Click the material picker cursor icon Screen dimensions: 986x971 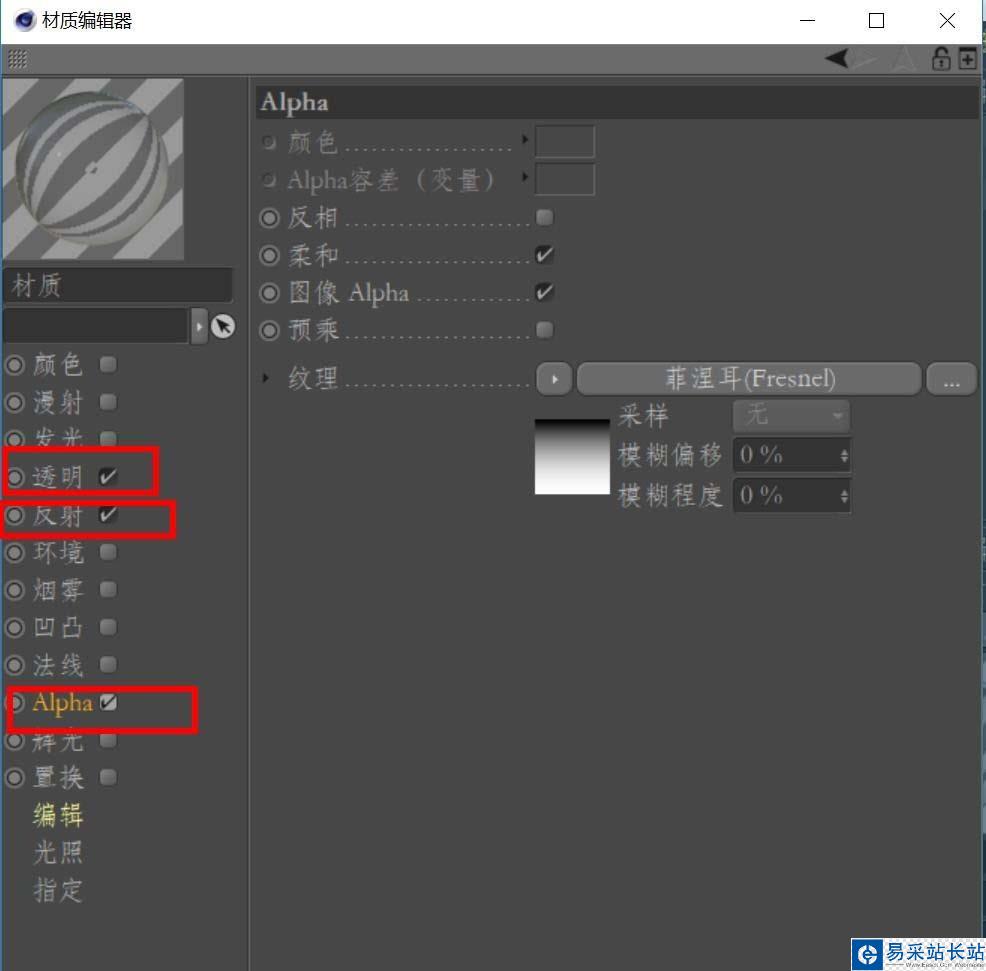coord(223,326)
